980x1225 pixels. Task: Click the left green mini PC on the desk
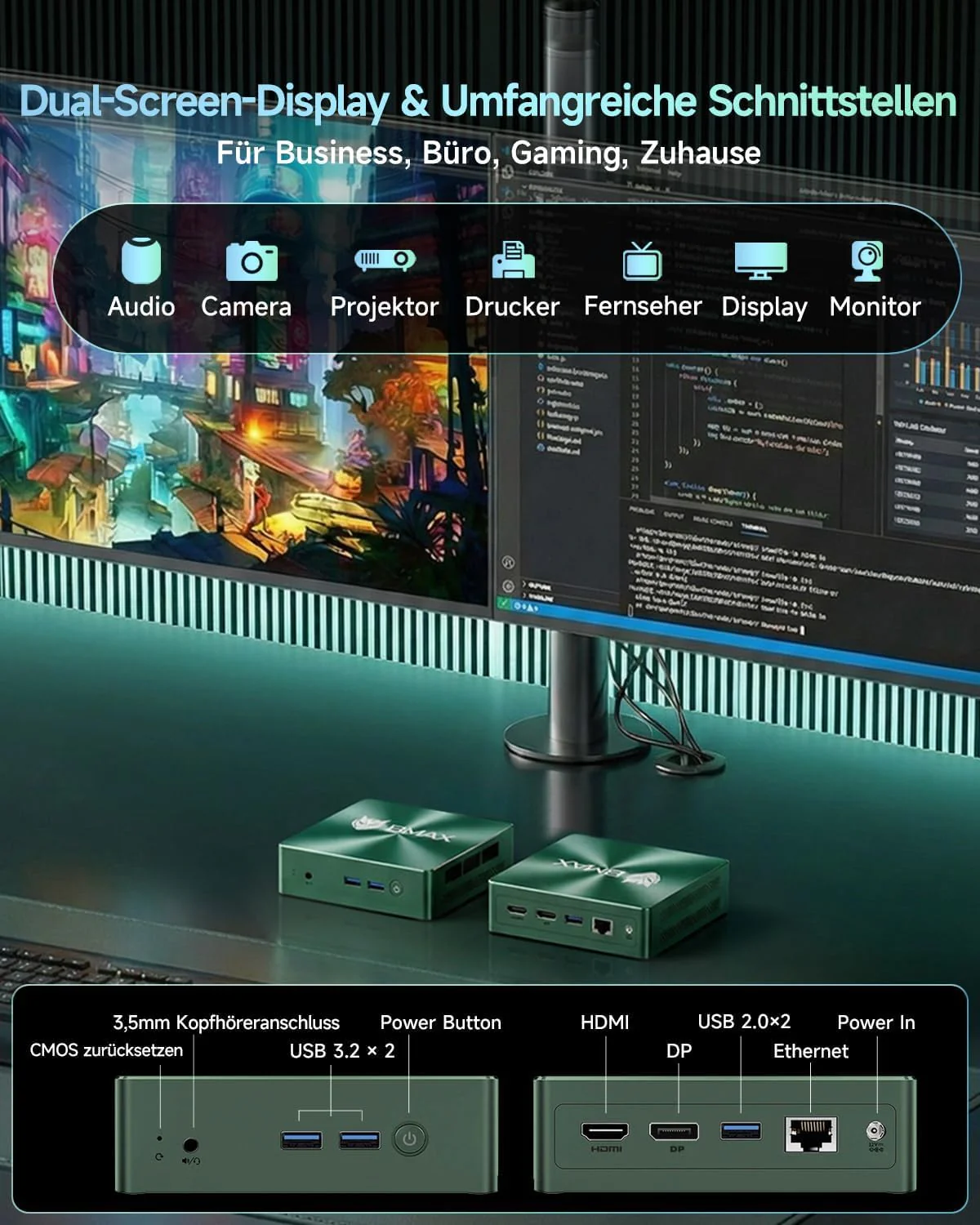395,858
